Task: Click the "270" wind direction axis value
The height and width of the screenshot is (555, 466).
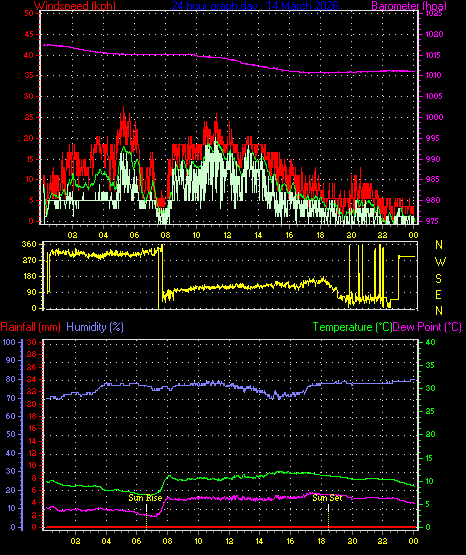Action: coord(29,261)
